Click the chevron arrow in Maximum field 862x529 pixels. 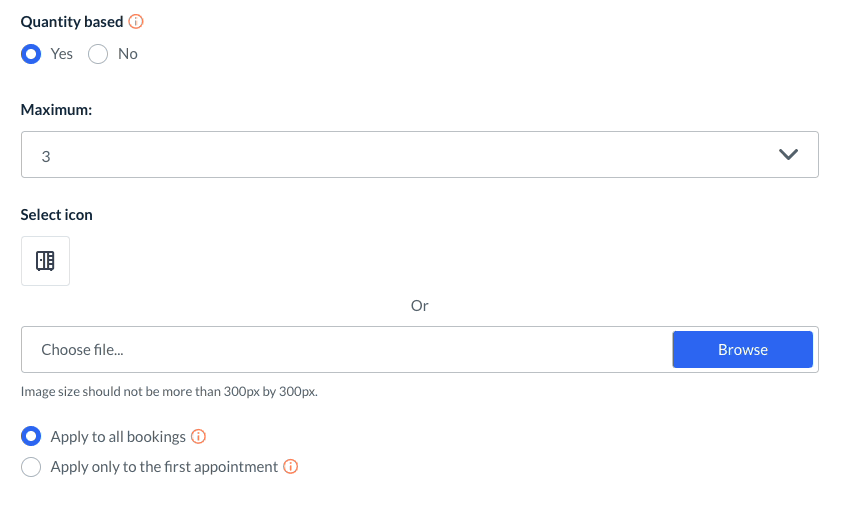(788, 155)
